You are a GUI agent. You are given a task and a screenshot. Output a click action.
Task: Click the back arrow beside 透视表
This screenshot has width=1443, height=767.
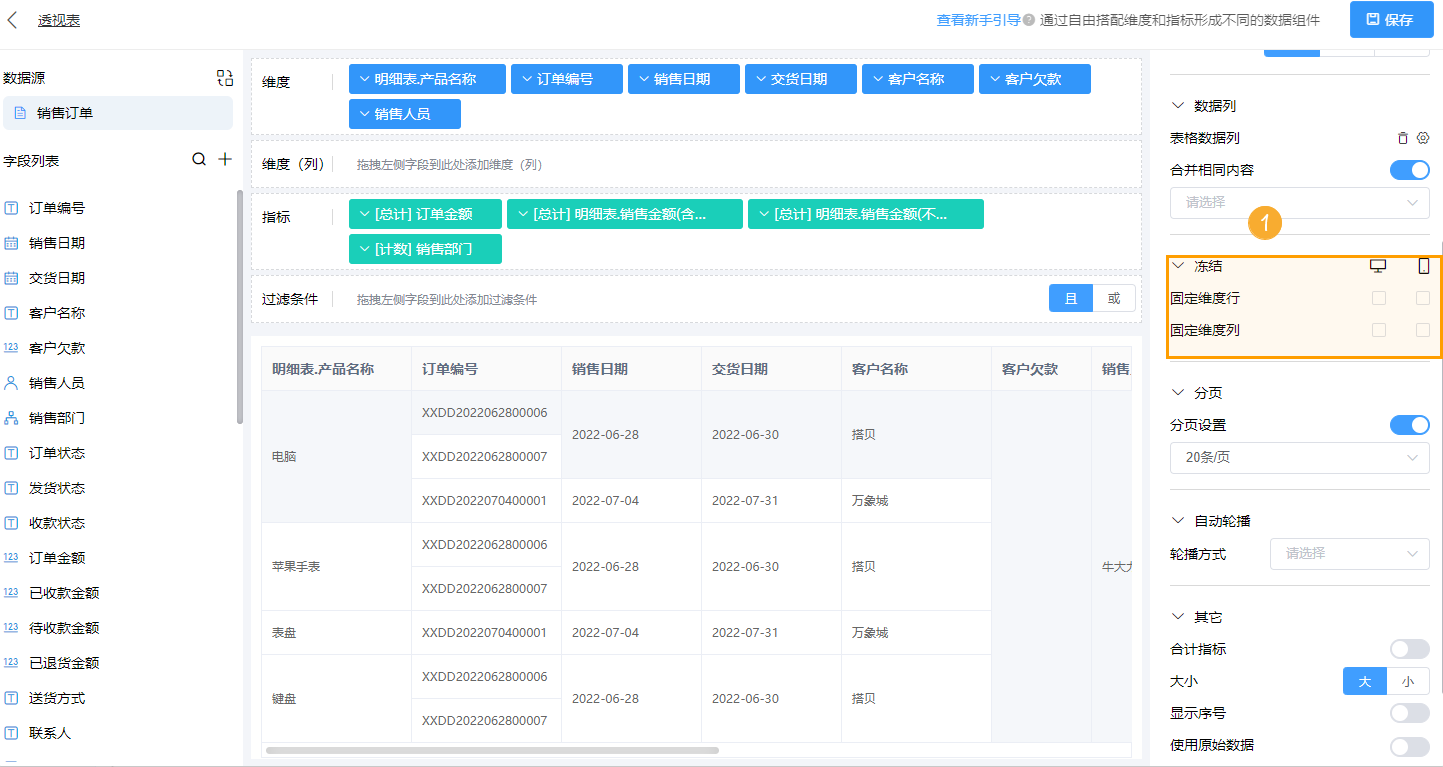(13, 20)
